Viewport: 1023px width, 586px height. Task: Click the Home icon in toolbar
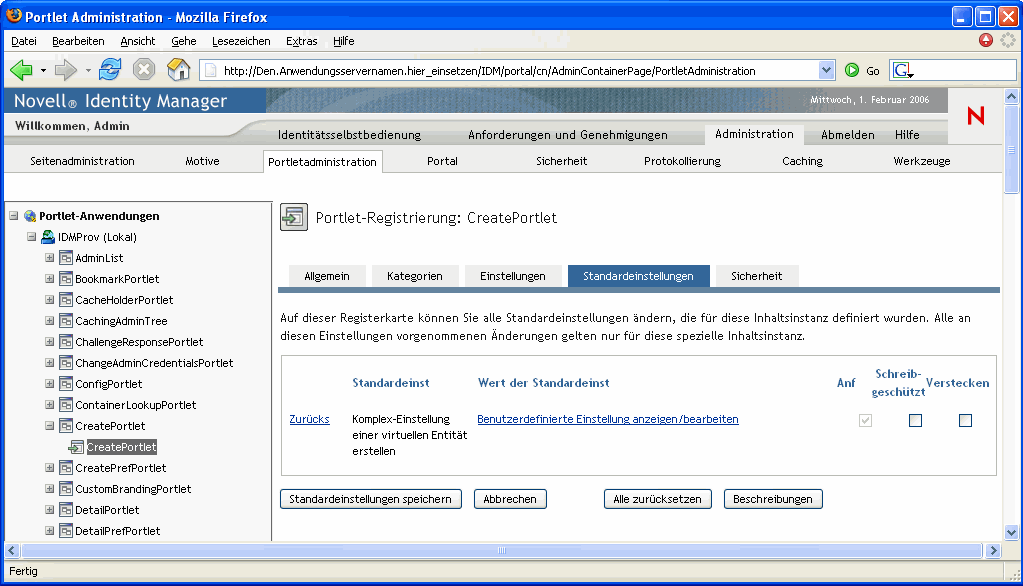179,69
